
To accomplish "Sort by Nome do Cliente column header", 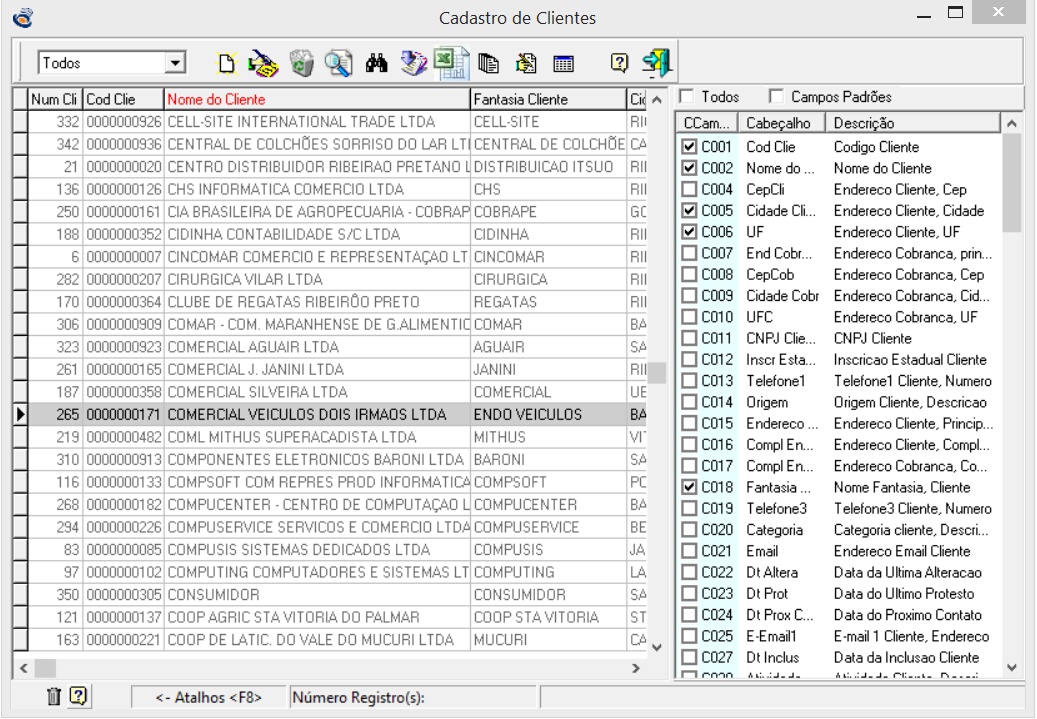I will [x=317, y=99].
